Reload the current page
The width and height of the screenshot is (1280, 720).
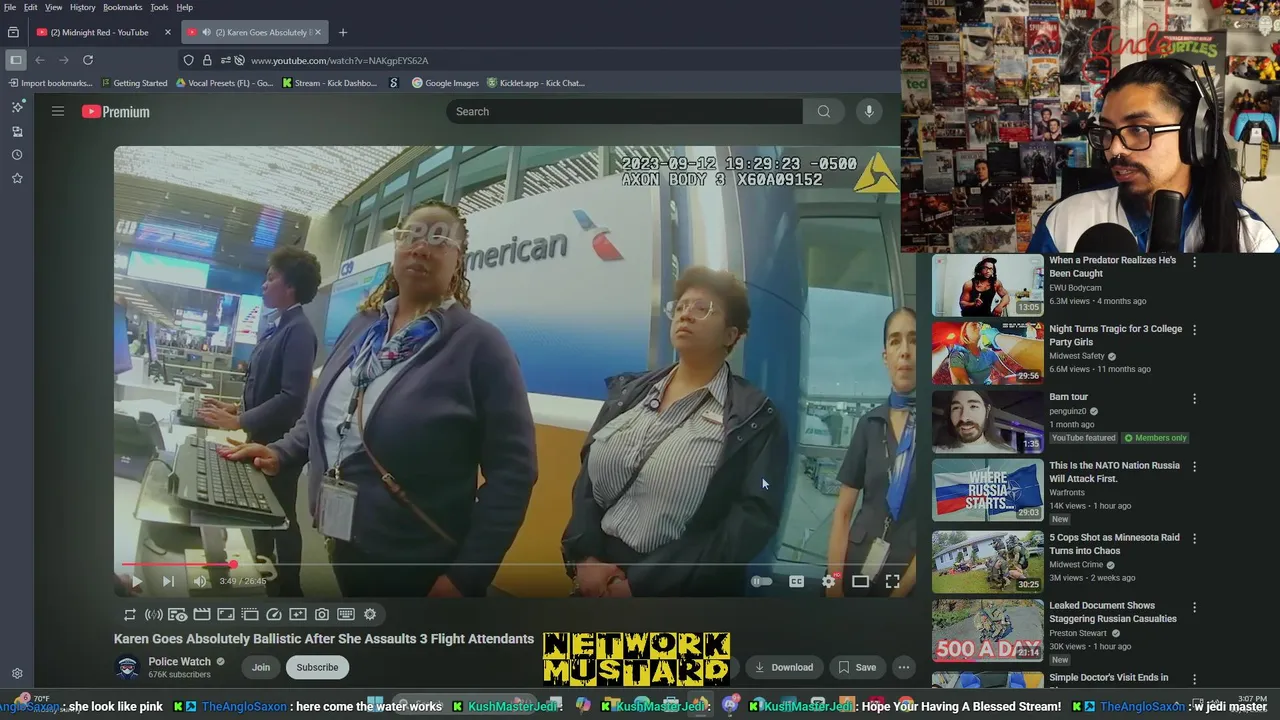[x=88, y=60]
